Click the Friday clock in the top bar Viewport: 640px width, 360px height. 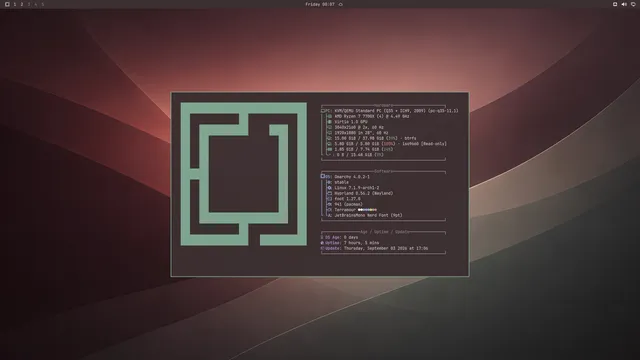pyautogui.click(x=320, y=4)
